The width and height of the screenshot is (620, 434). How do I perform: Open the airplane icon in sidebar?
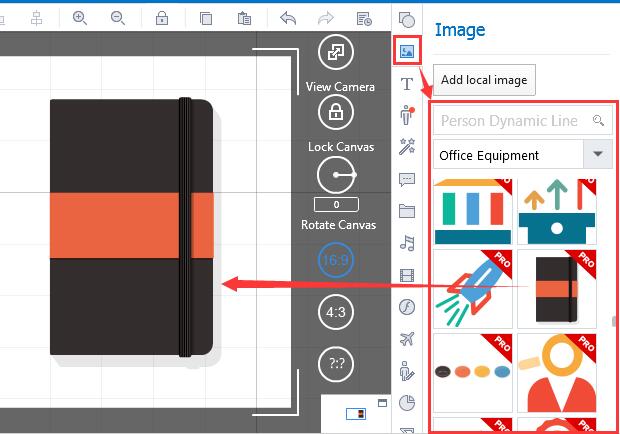407,339
